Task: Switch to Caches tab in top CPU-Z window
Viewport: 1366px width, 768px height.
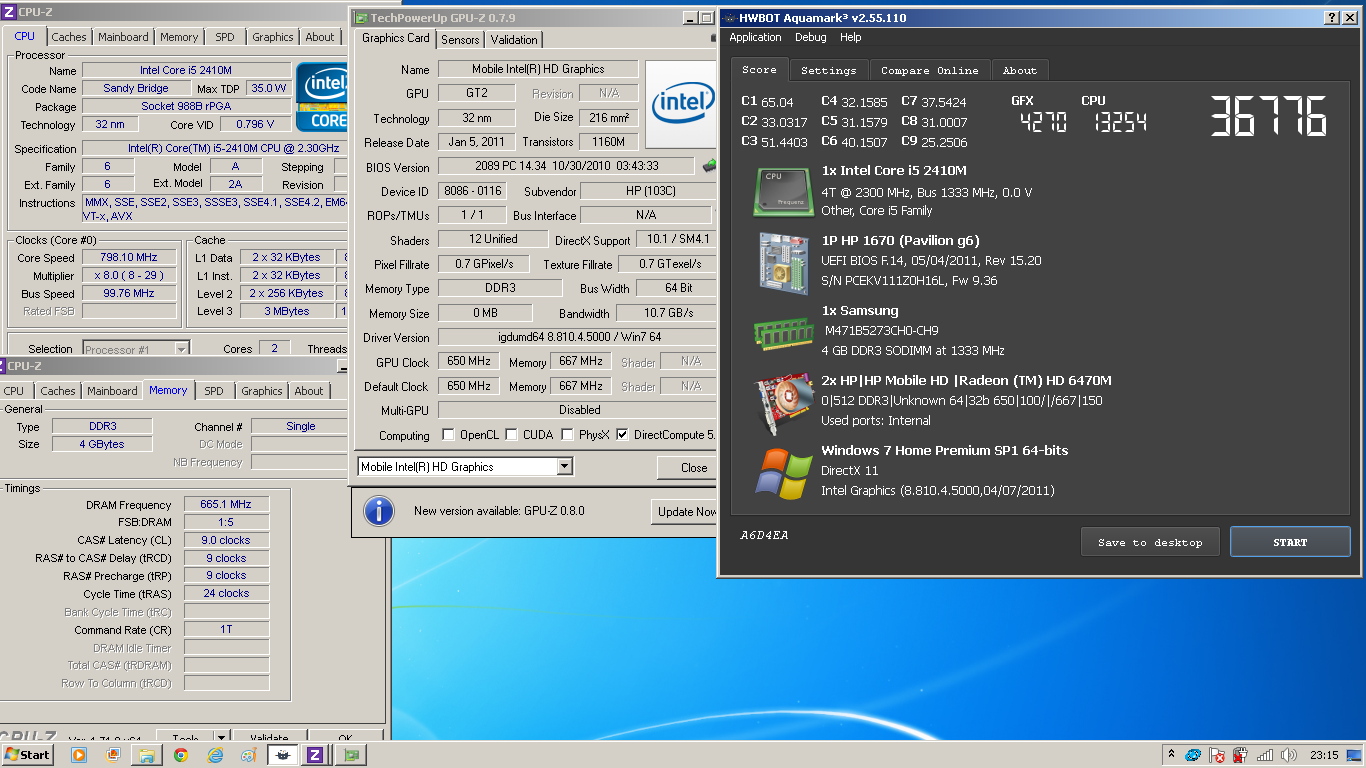Action: [69, 37]
